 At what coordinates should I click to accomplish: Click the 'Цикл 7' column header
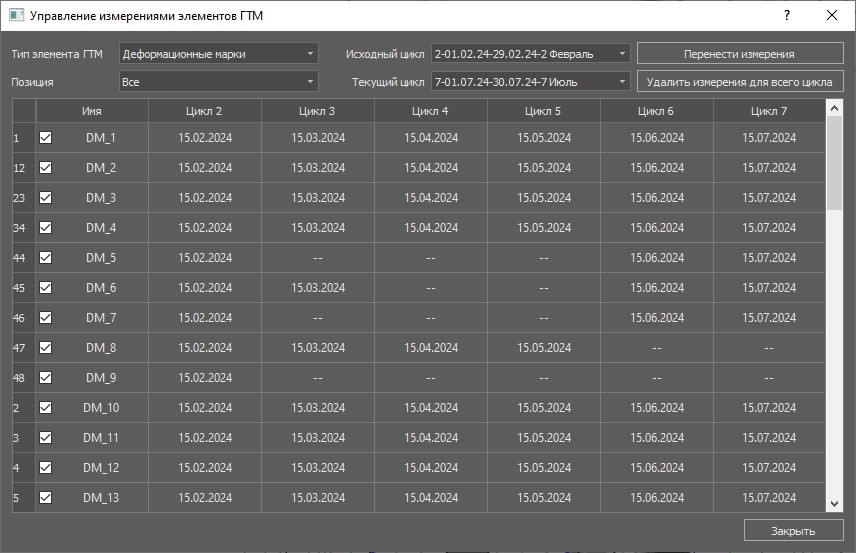[769, 110]
